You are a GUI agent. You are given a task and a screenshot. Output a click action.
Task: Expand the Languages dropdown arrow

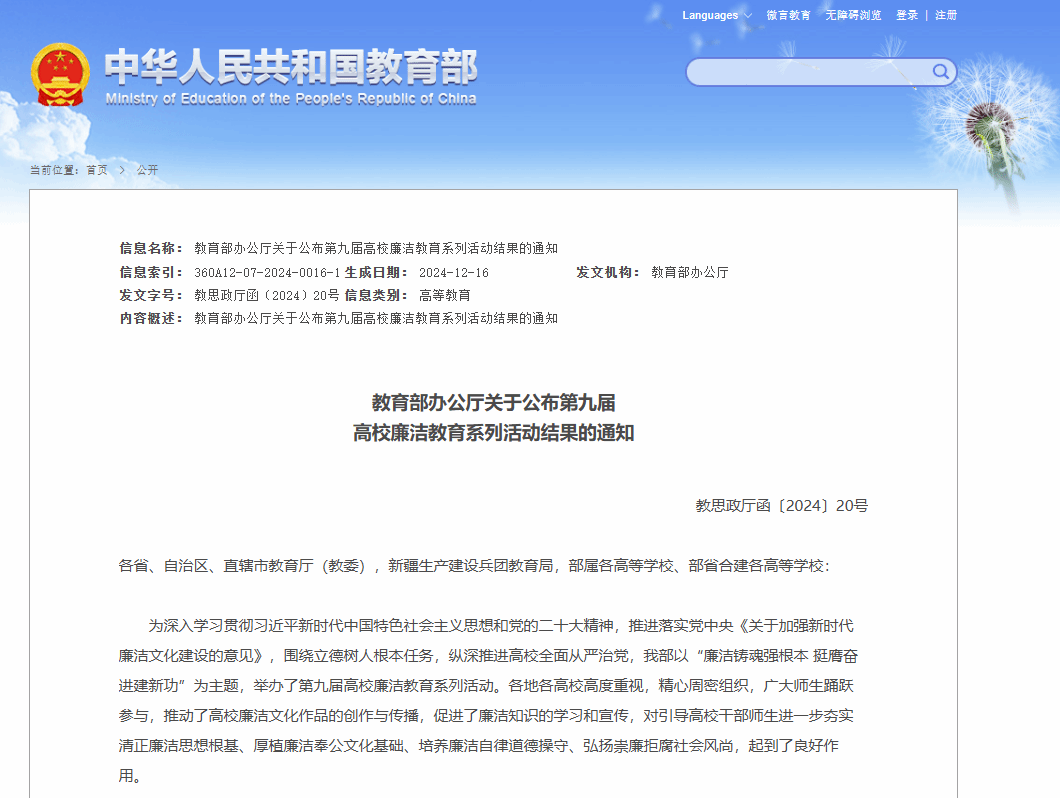pos(748,16)
